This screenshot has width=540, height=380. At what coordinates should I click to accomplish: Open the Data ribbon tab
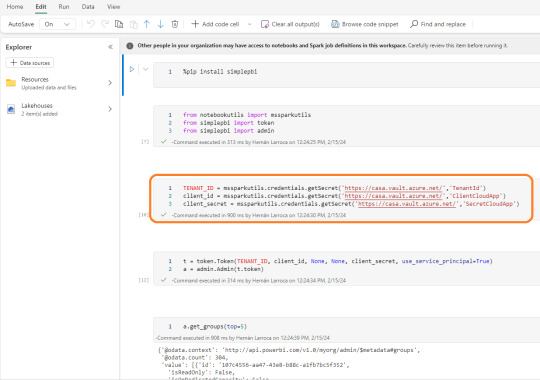click(88, 7)
